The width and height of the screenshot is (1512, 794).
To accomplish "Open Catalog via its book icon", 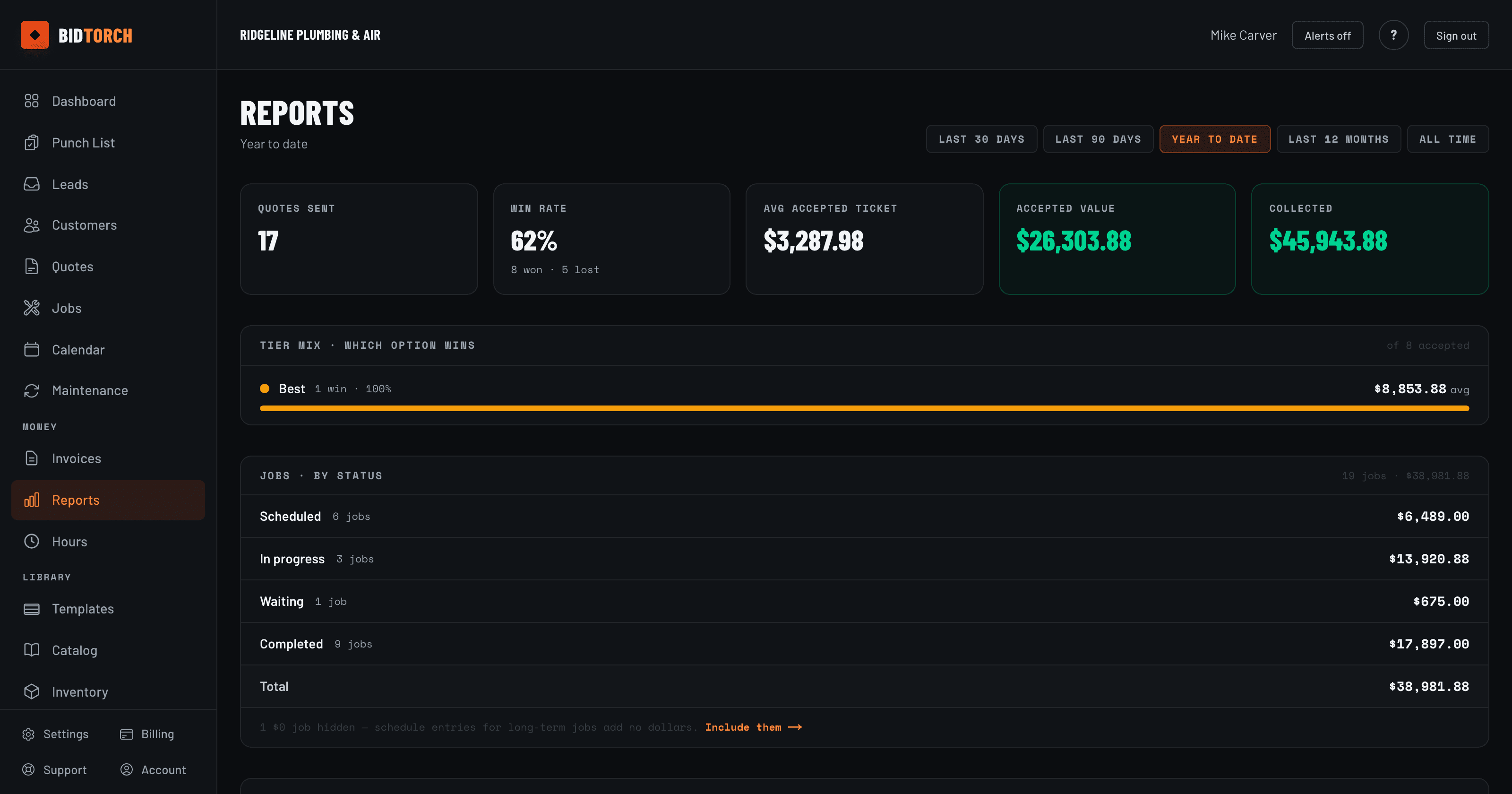I will (x=32, y=650).
